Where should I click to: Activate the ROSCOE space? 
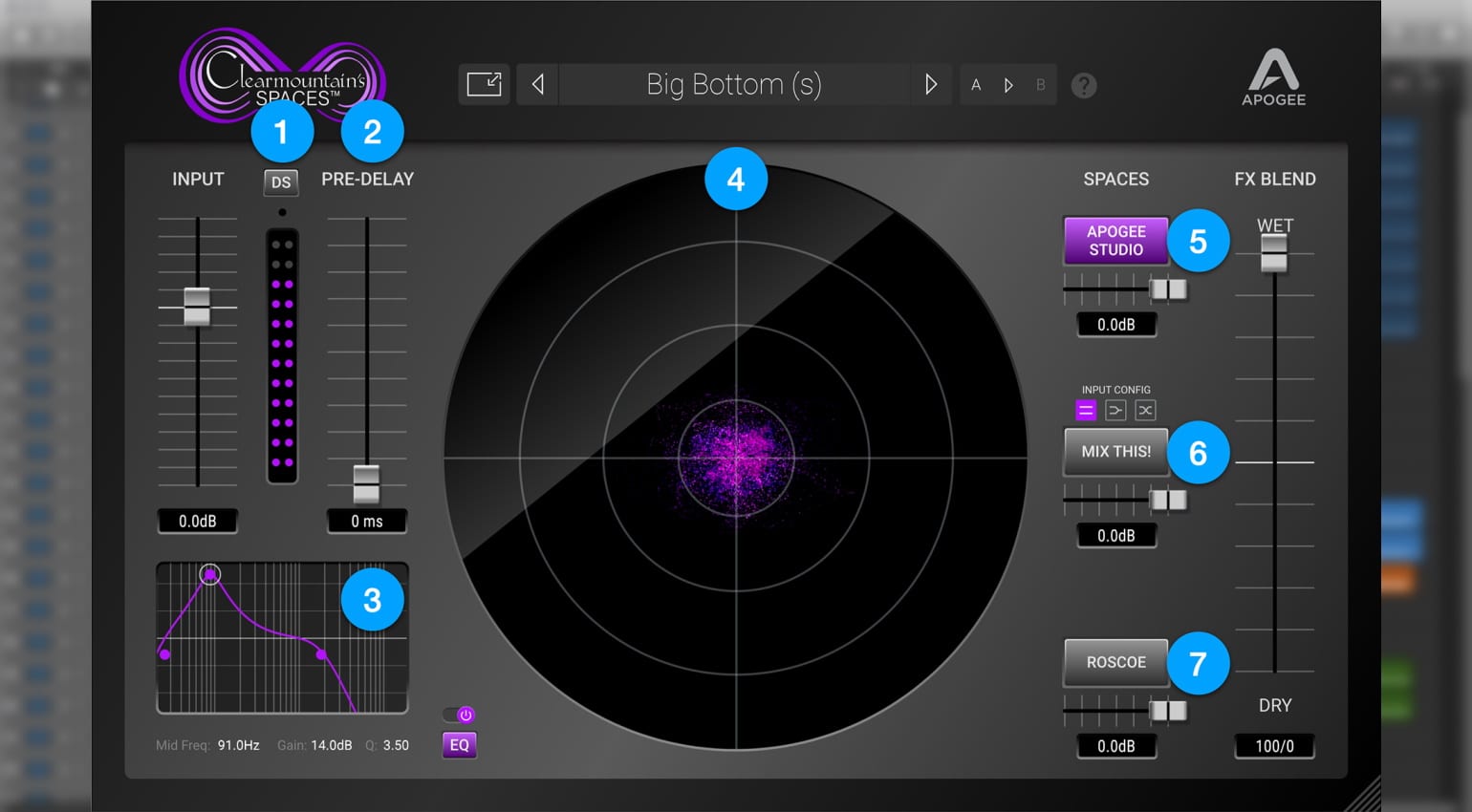coord(1115,662)
